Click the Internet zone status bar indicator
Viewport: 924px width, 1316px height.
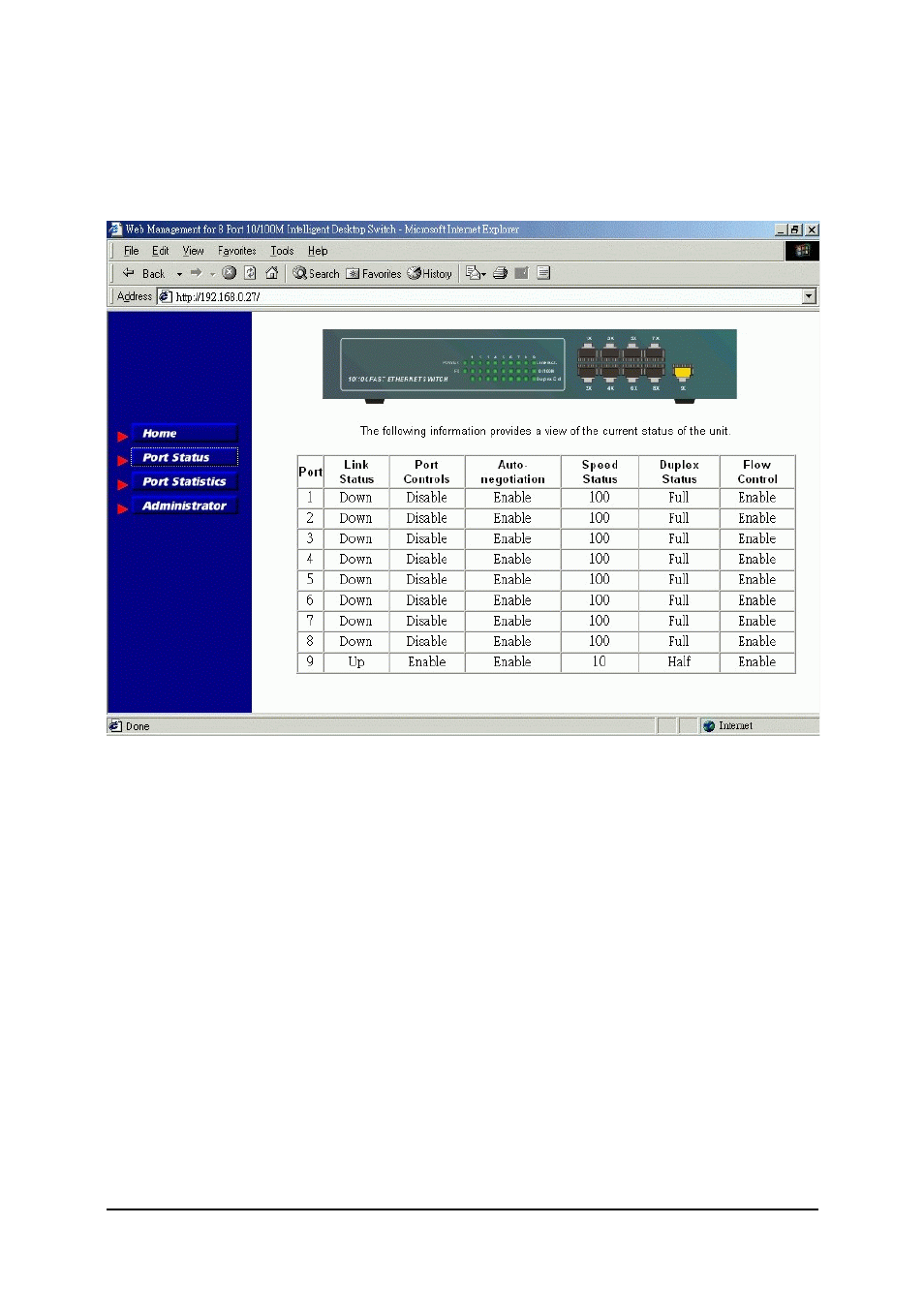point(728,726)
